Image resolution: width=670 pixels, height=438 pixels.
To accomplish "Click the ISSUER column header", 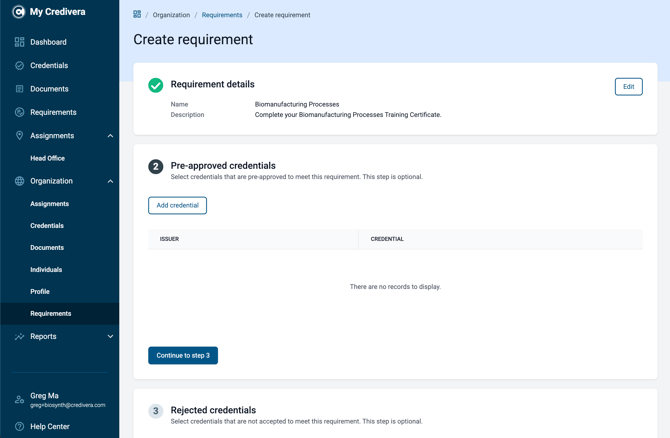I will 169,239.
